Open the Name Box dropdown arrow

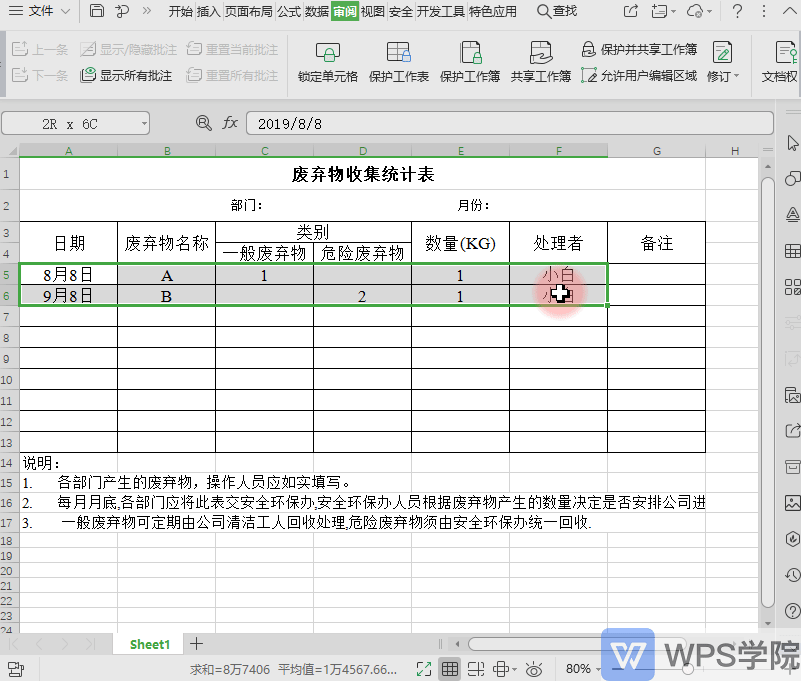coord(144,124)
